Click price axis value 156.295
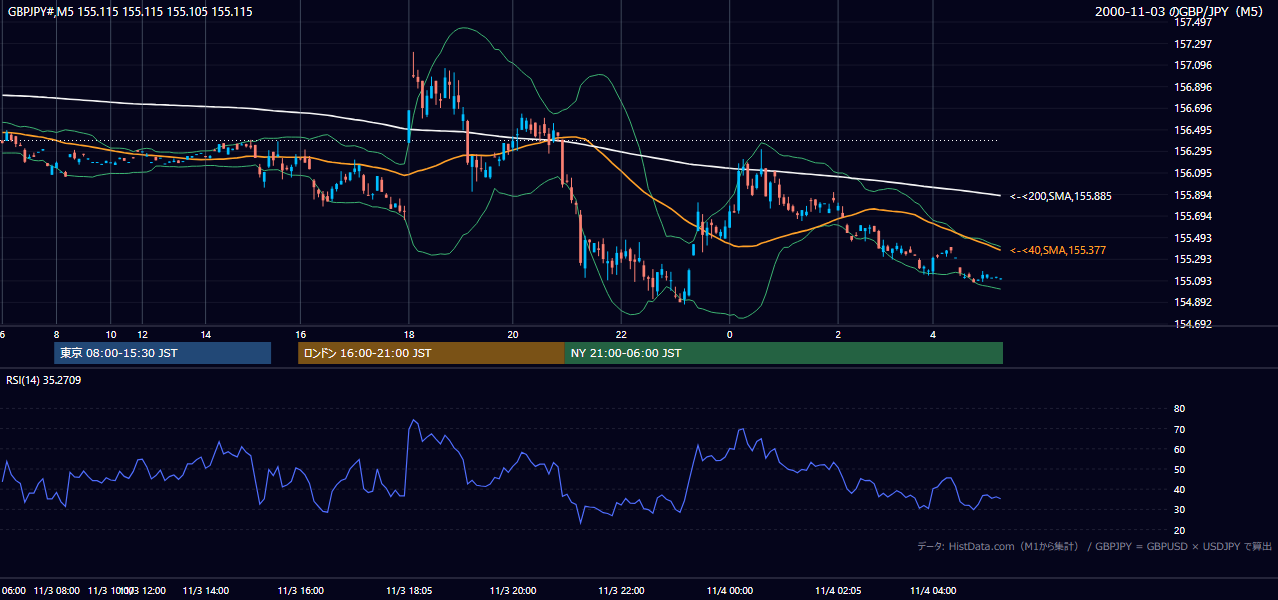The height and width of the screenshot is (600, 1278). pos(1194,152)
